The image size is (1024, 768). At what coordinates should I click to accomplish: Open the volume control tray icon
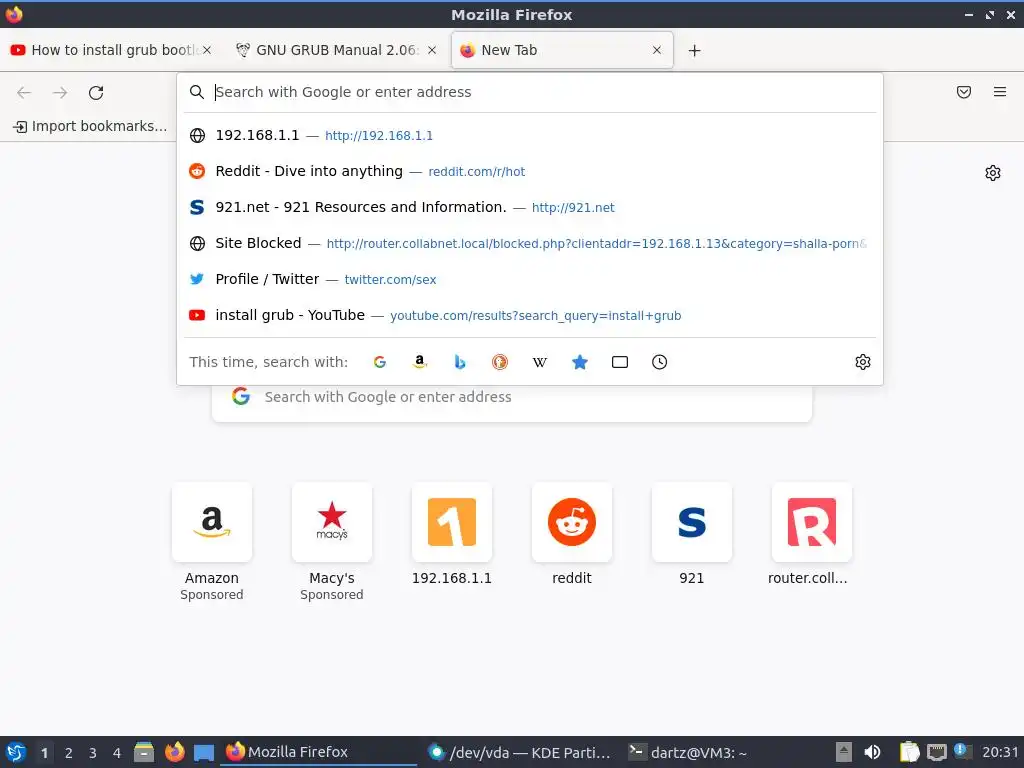pyautogui.click(x=872, y=752)
